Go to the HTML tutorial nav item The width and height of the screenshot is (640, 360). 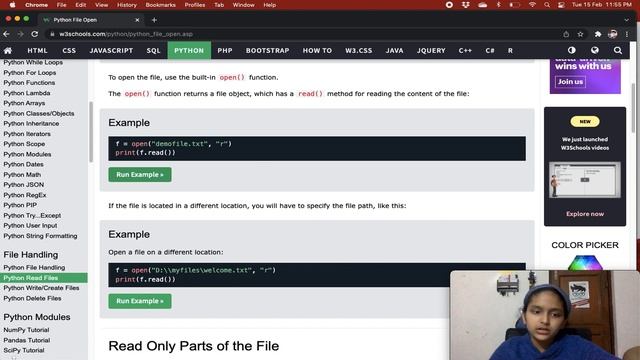click(x=38, y=51)
